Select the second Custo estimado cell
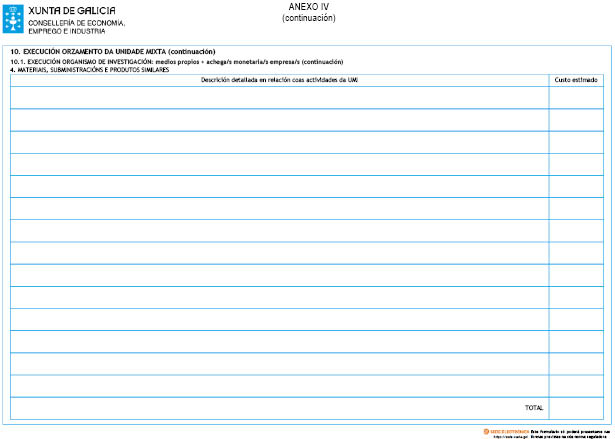This screenshot has width=615, height=439. (x=576, y=119)
